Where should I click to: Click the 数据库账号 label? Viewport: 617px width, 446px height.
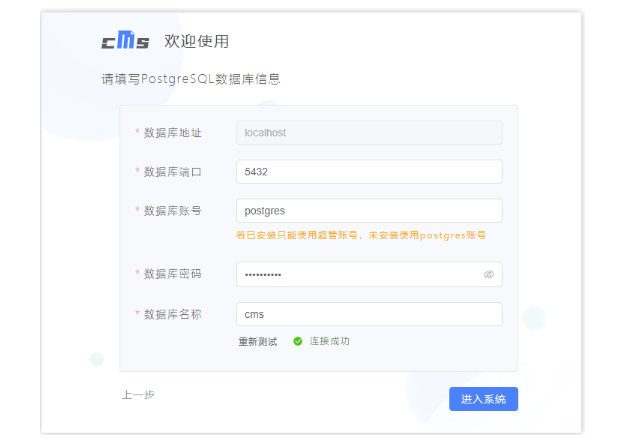[172, 211]
